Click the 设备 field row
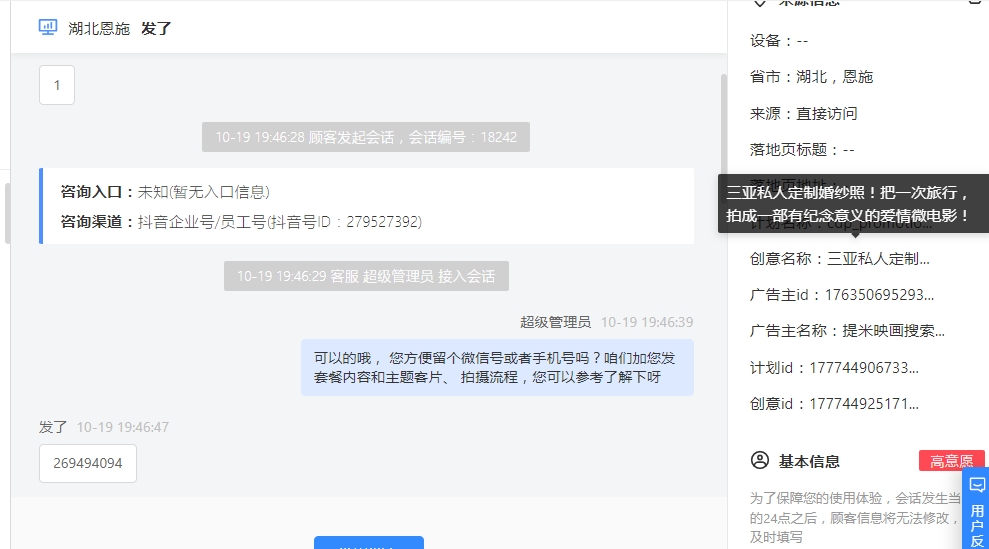The width and height of the screenshot is (989, 549). (x=779, y=41)
